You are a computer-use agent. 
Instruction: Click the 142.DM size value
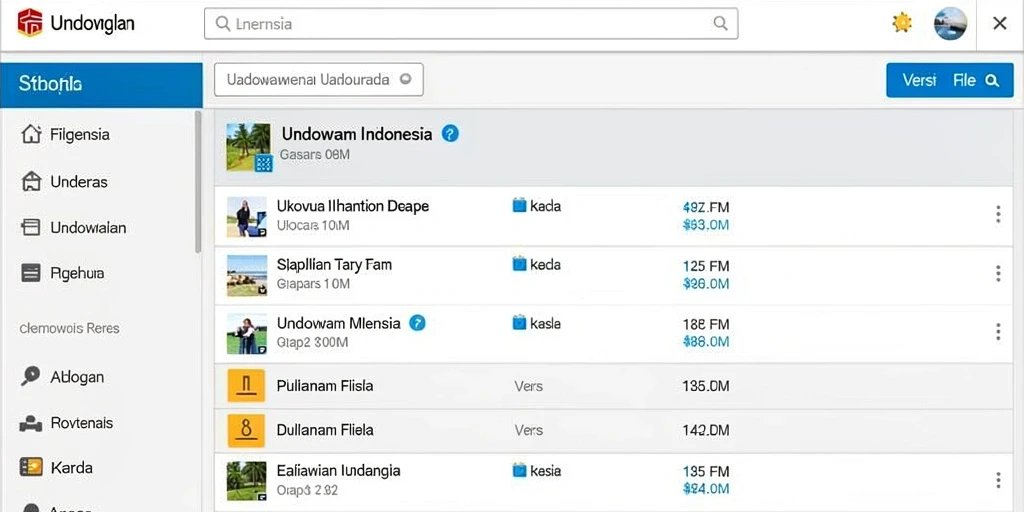(705, 430)
